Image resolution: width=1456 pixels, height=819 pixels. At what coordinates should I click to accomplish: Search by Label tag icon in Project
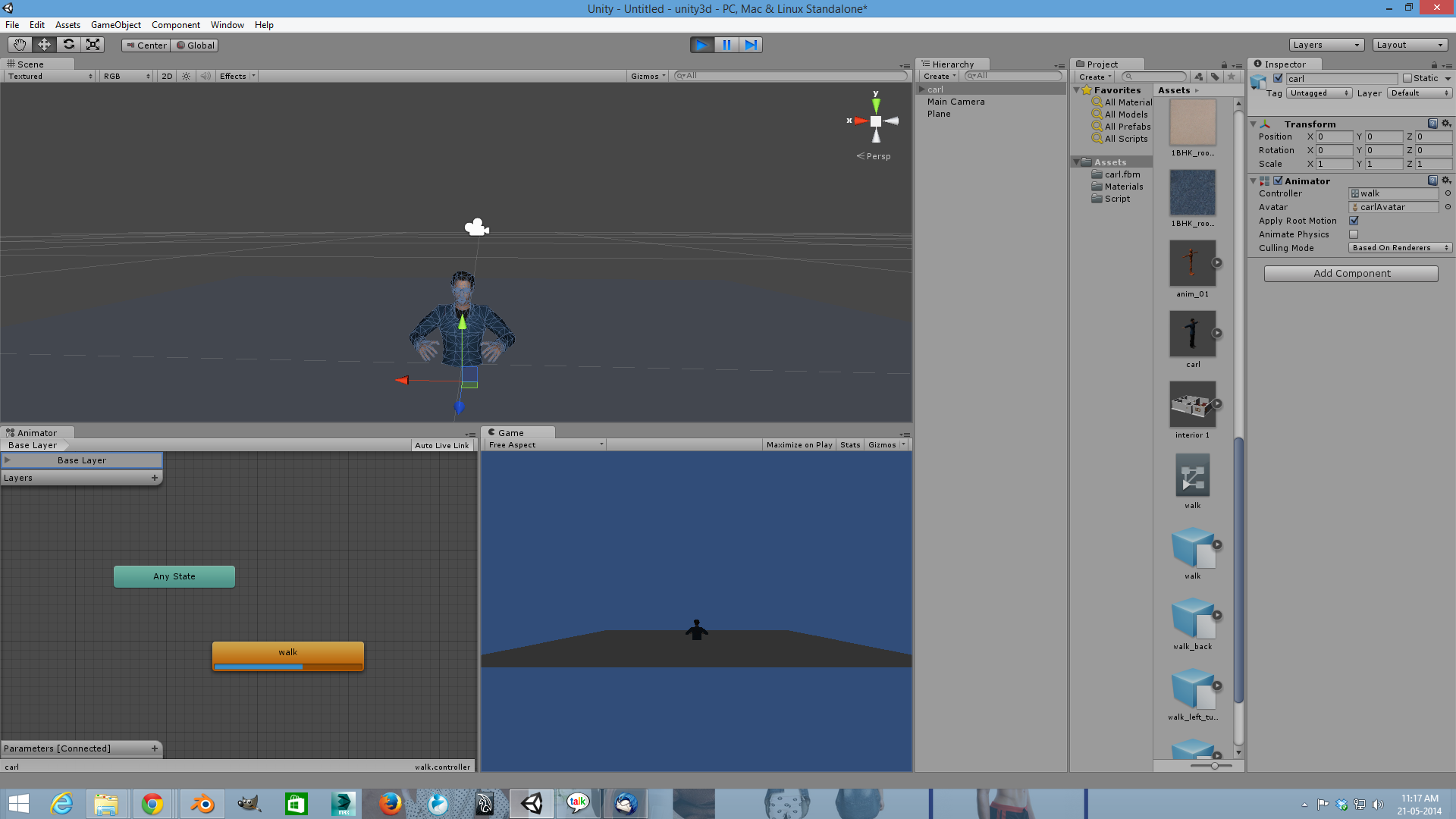tap(1215, 77)
